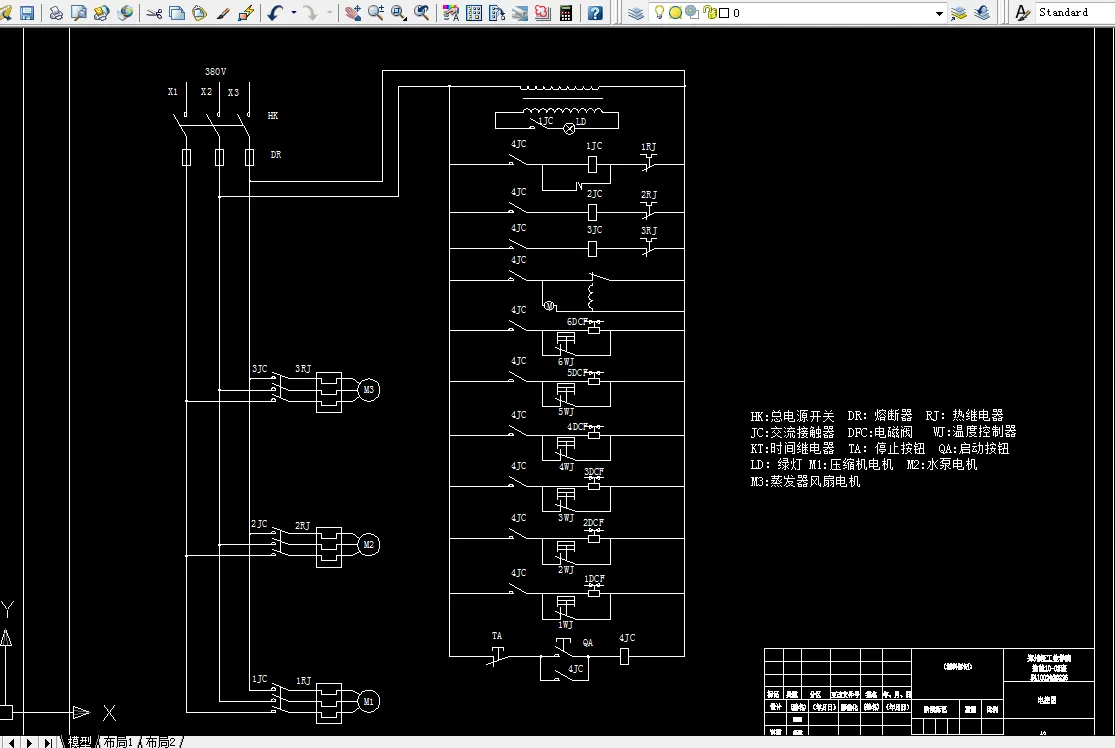Click the previous layout tab arrow
The height and width of the screenshot is (748, 1115).
click(12, 742)
